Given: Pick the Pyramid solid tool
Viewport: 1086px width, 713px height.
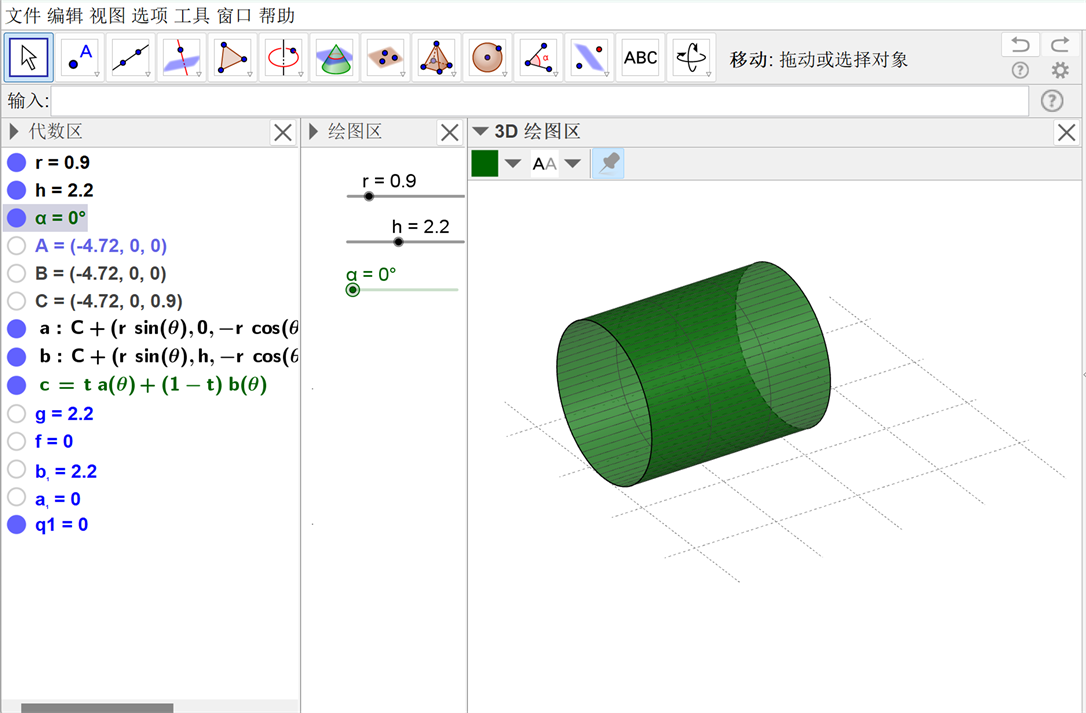Looking at the screenshot, I should pyautogui.click(x=435, y=58).
